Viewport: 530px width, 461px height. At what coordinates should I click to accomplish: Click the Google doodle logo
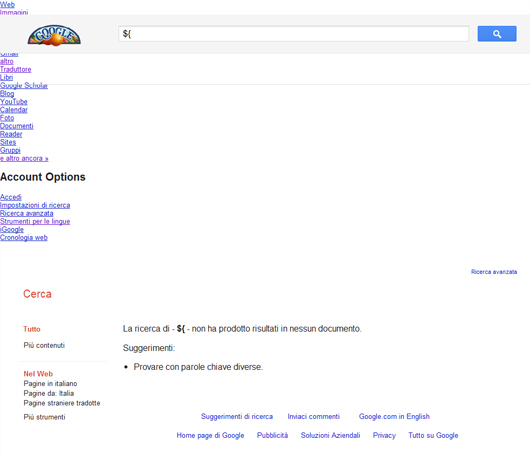coord(54,35)
